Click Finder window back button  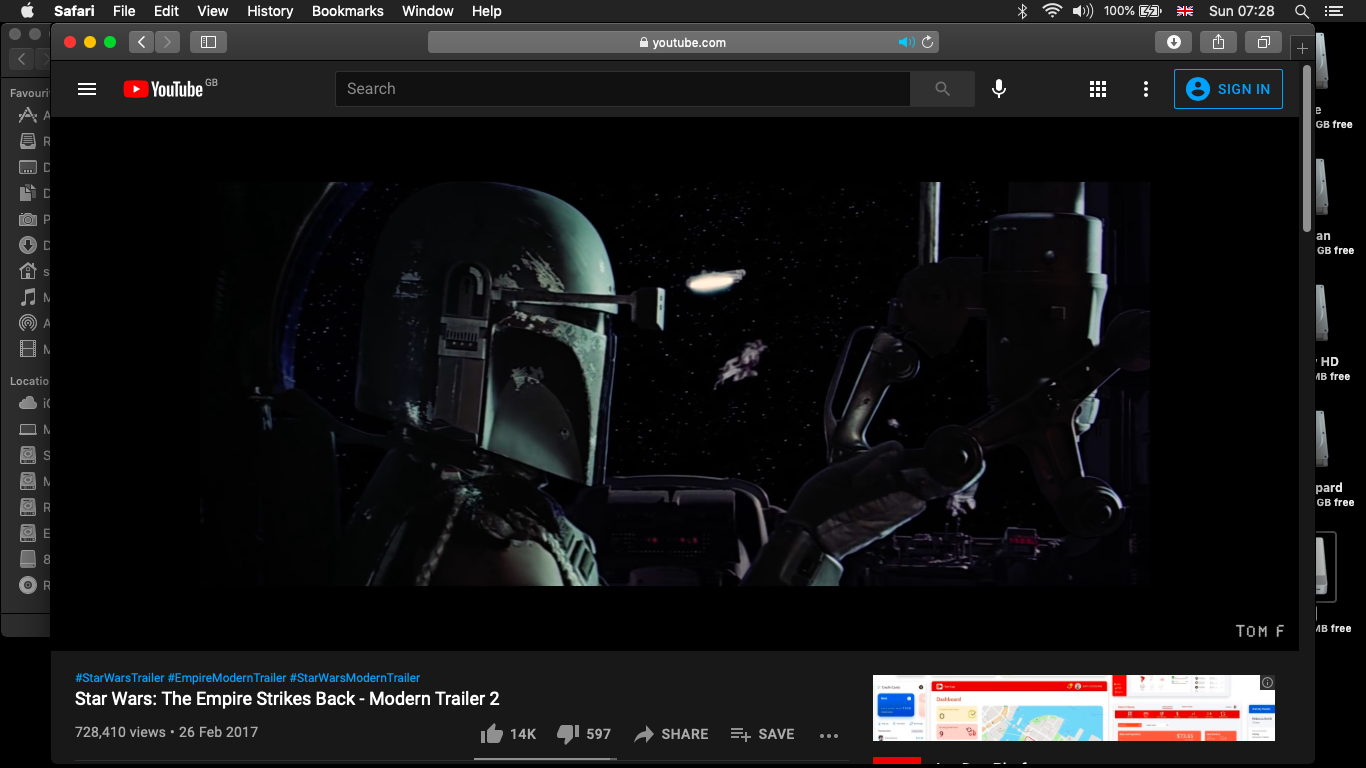click(x=22, y=59)
